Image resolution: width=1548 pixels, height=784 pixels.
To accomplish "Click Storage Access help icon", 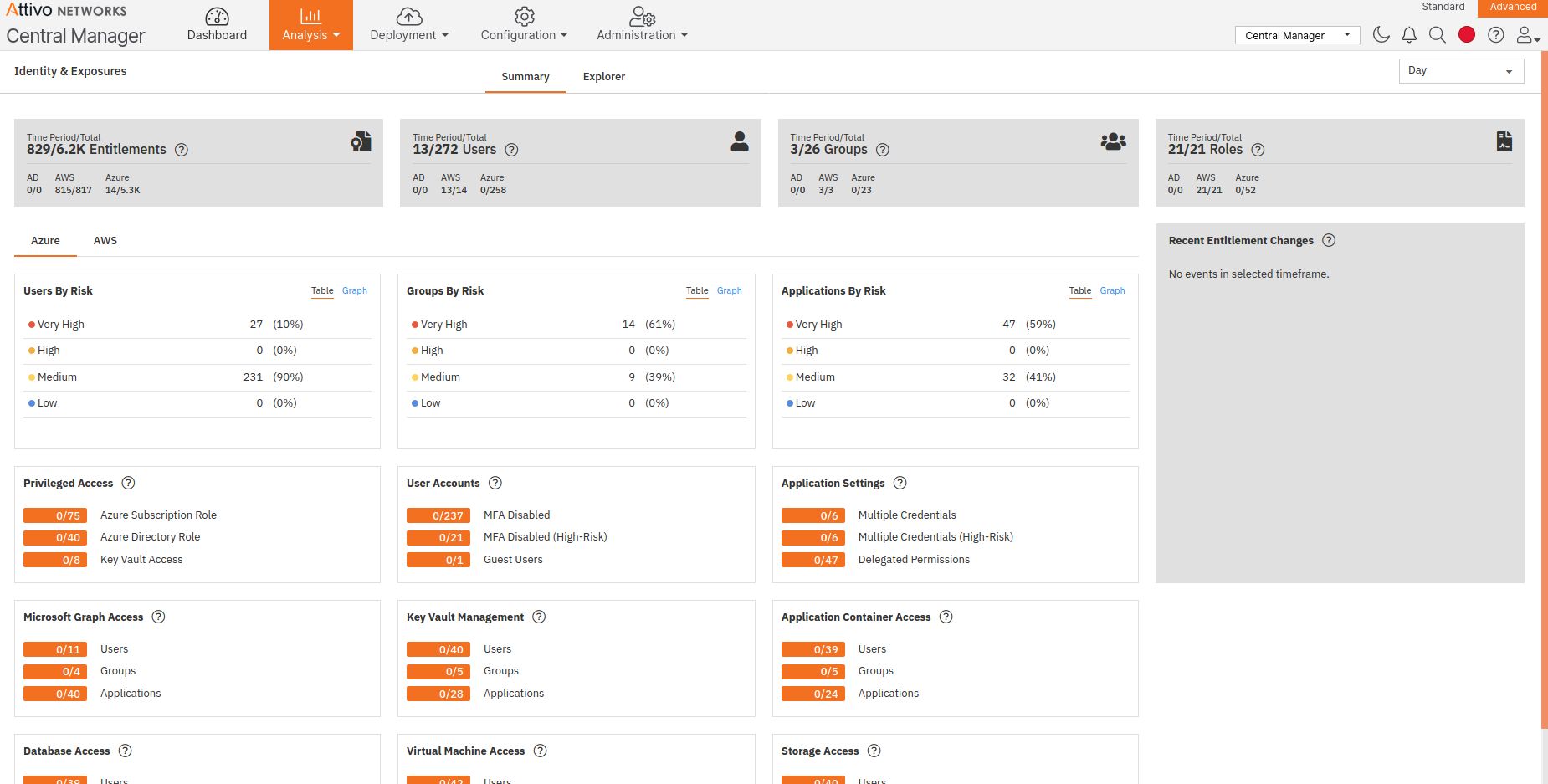I will [874, 751].
